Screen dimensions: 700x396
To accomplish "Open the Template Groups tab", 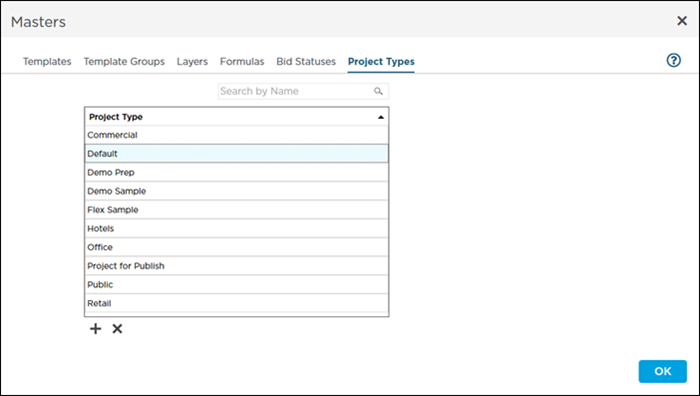I will point(124,62).
